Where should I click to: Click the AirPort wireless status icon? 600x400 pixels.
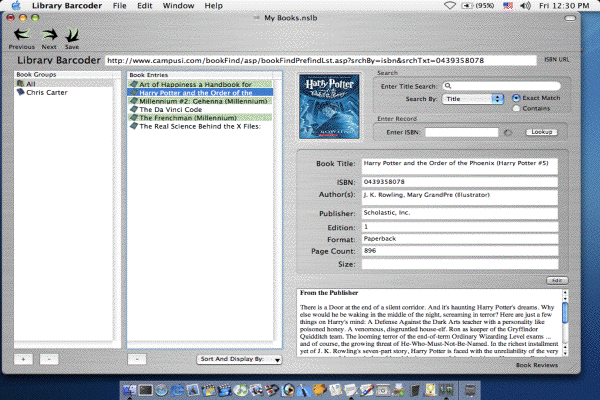[449, 5]
